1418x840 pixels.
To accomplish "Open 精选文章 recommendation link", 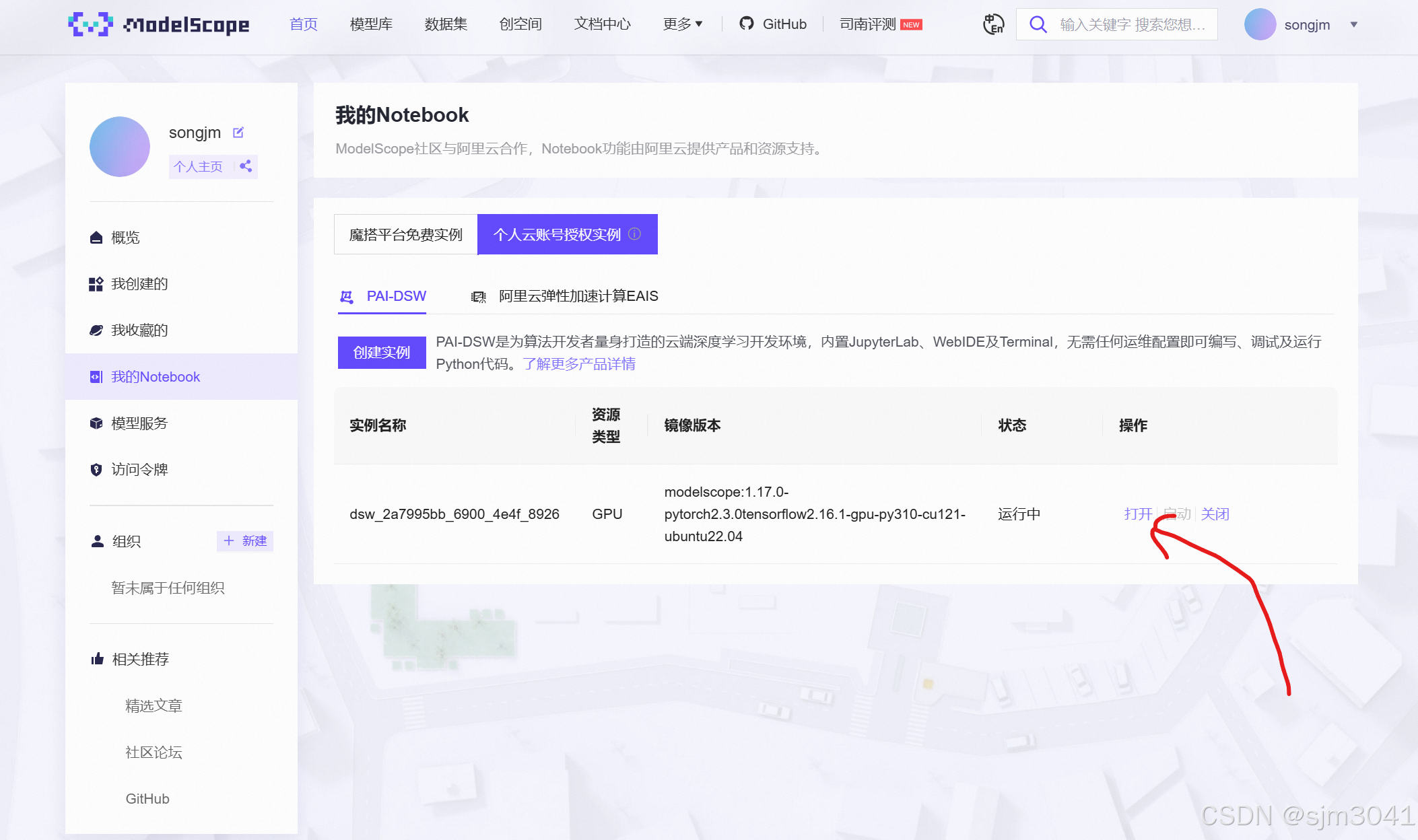I will tap(154, 705).
